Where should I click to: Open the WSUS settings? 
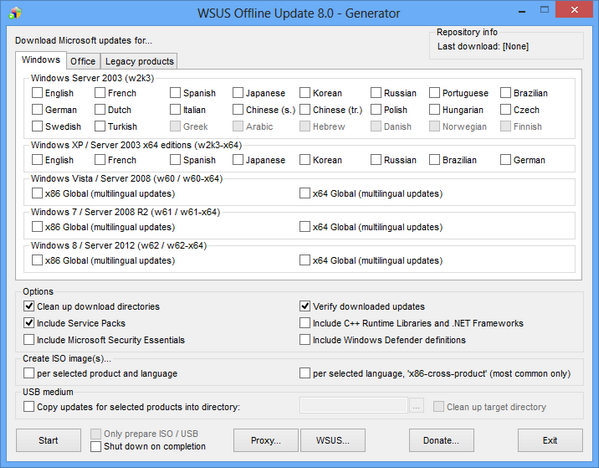coord(333,440)
